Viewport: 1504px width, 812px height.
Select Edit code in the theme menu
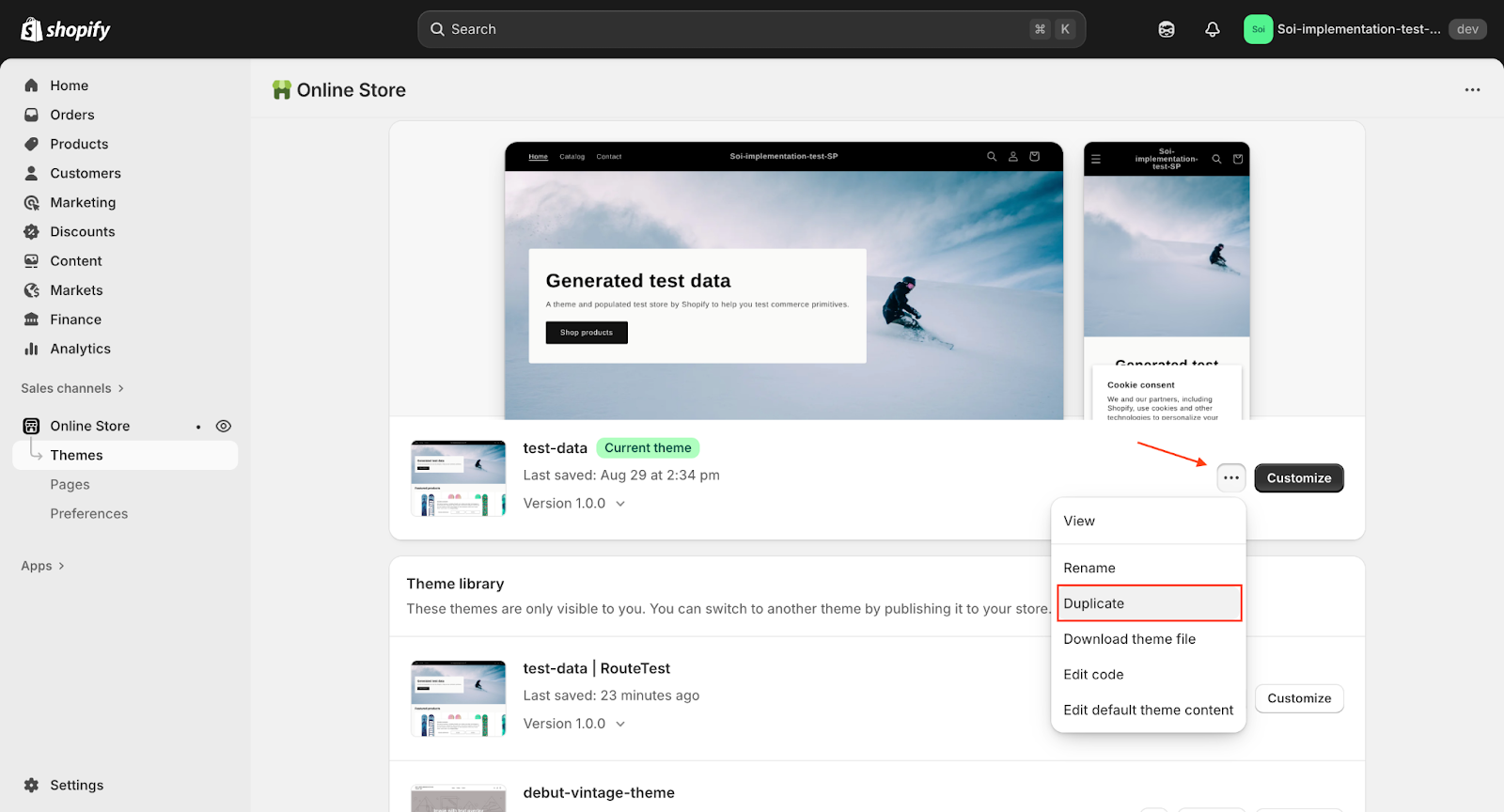1093,675
